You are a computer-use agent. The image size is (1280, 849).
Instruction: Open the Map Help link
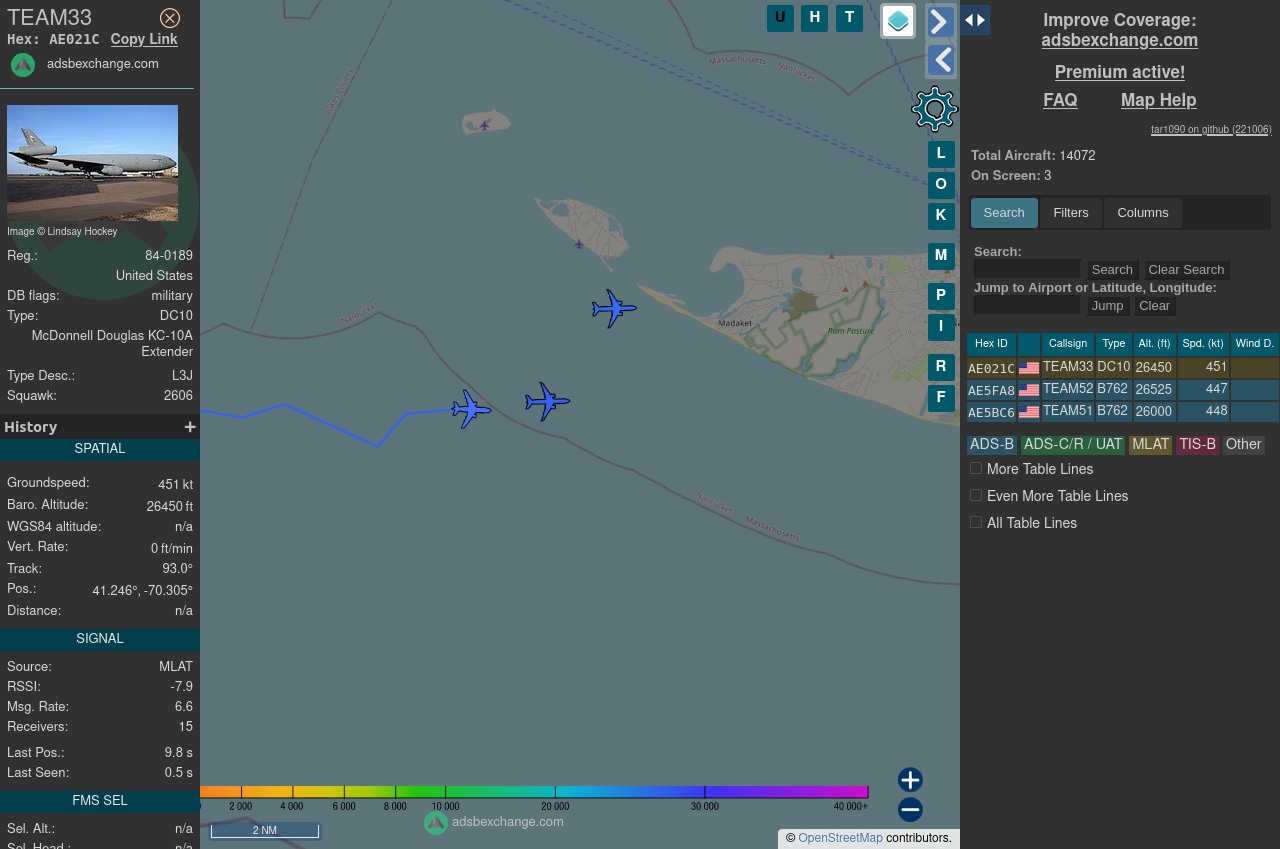(1158, 101)
